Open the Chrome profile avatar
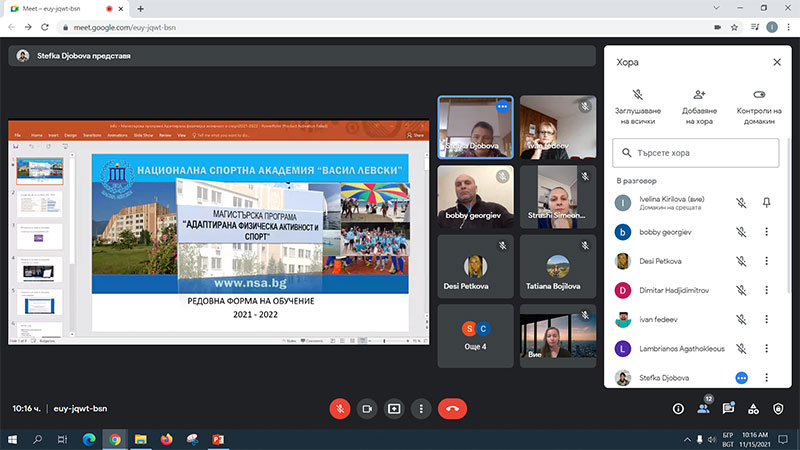This screenshot has height=450, width=800. 772,27
